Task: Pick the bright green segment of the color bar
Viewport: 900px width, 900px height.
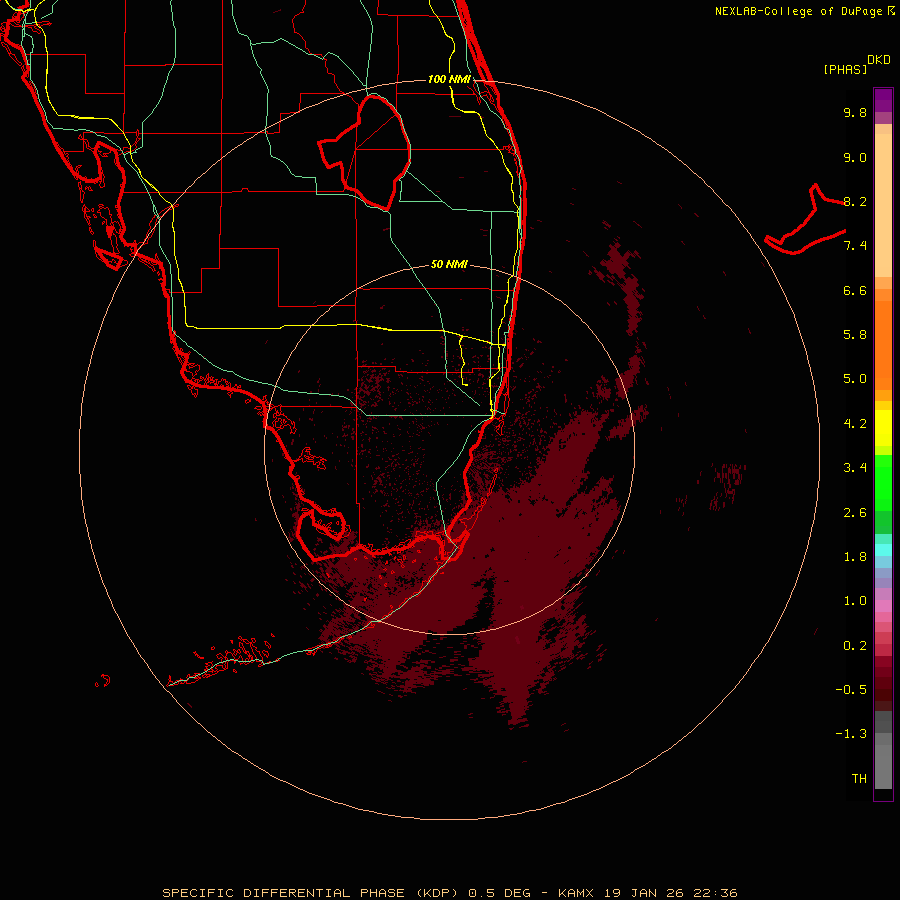Action: (x=883, y=483)
